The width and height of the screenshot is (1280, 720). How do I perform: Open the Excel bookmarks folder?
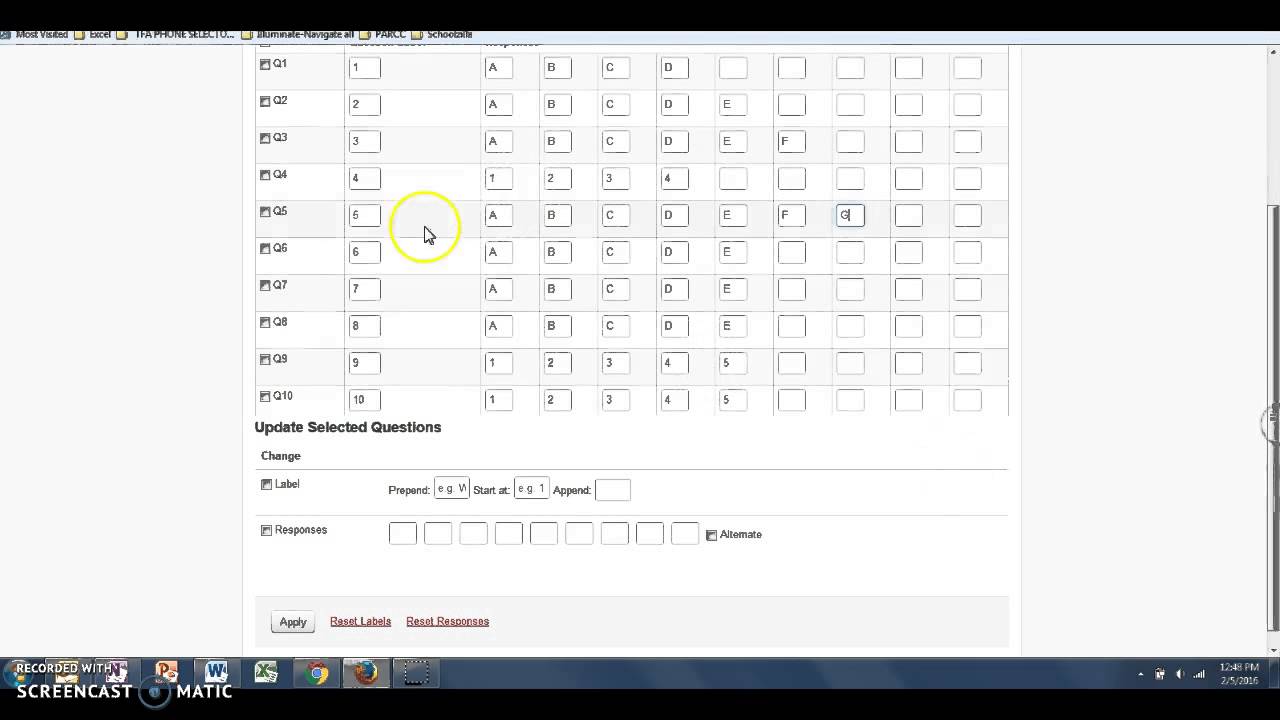tap(92, 34)
